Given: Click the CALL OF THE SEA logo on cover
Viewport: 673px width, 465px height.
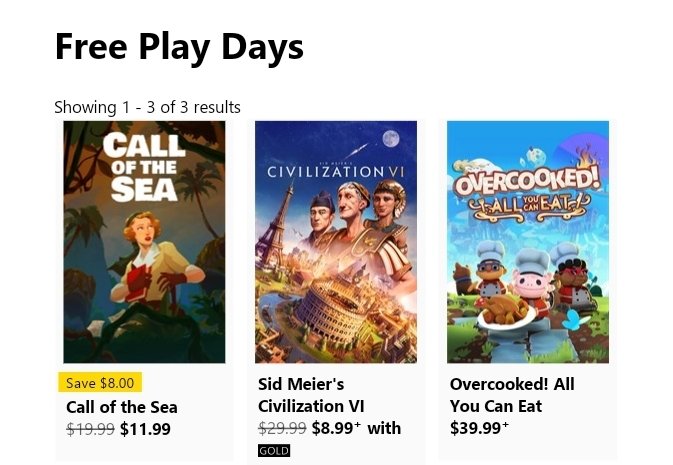Looking at the screenshot, I should [x=144, y=167].
